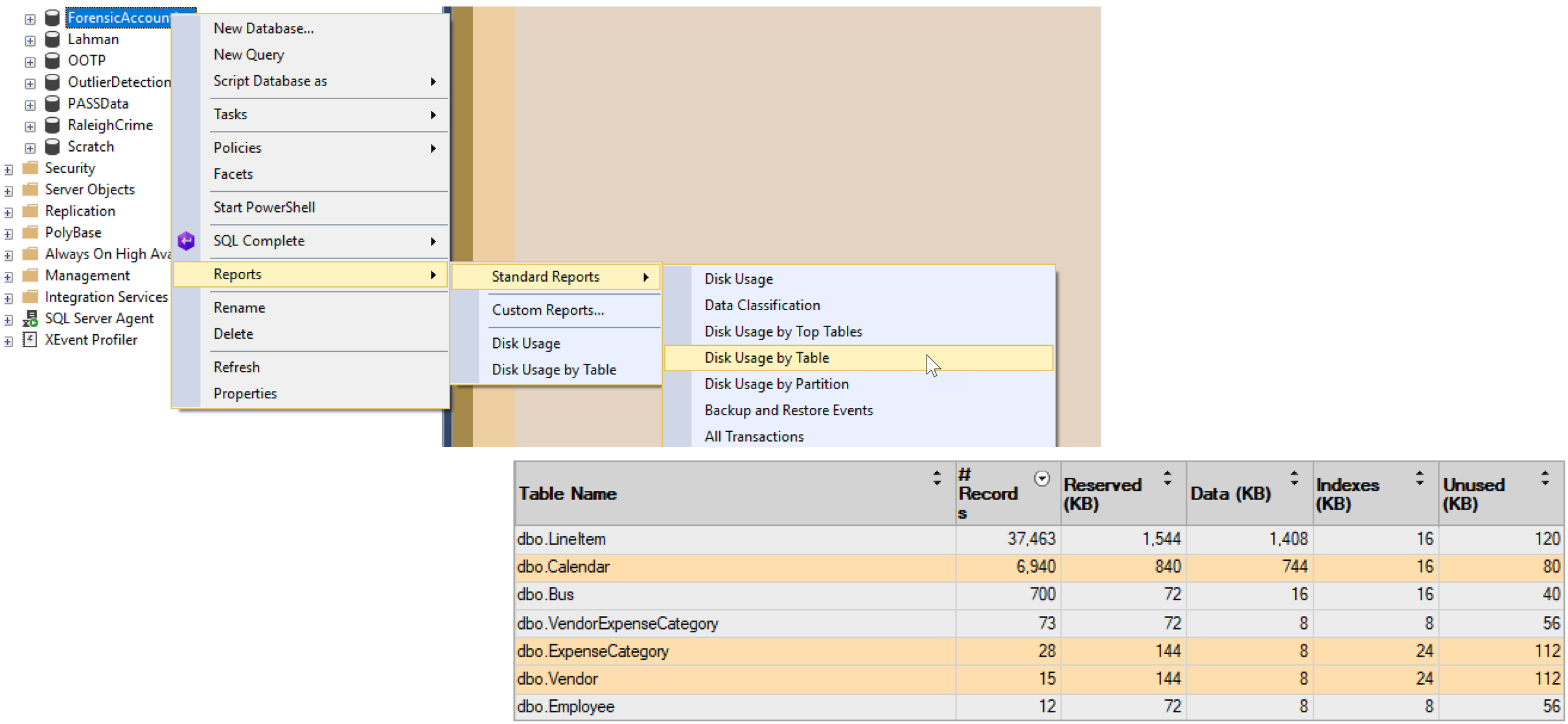Click the RaleighCrime database icon
The width and height of the screenshot is (1568, 724).
tap(52, 125)
